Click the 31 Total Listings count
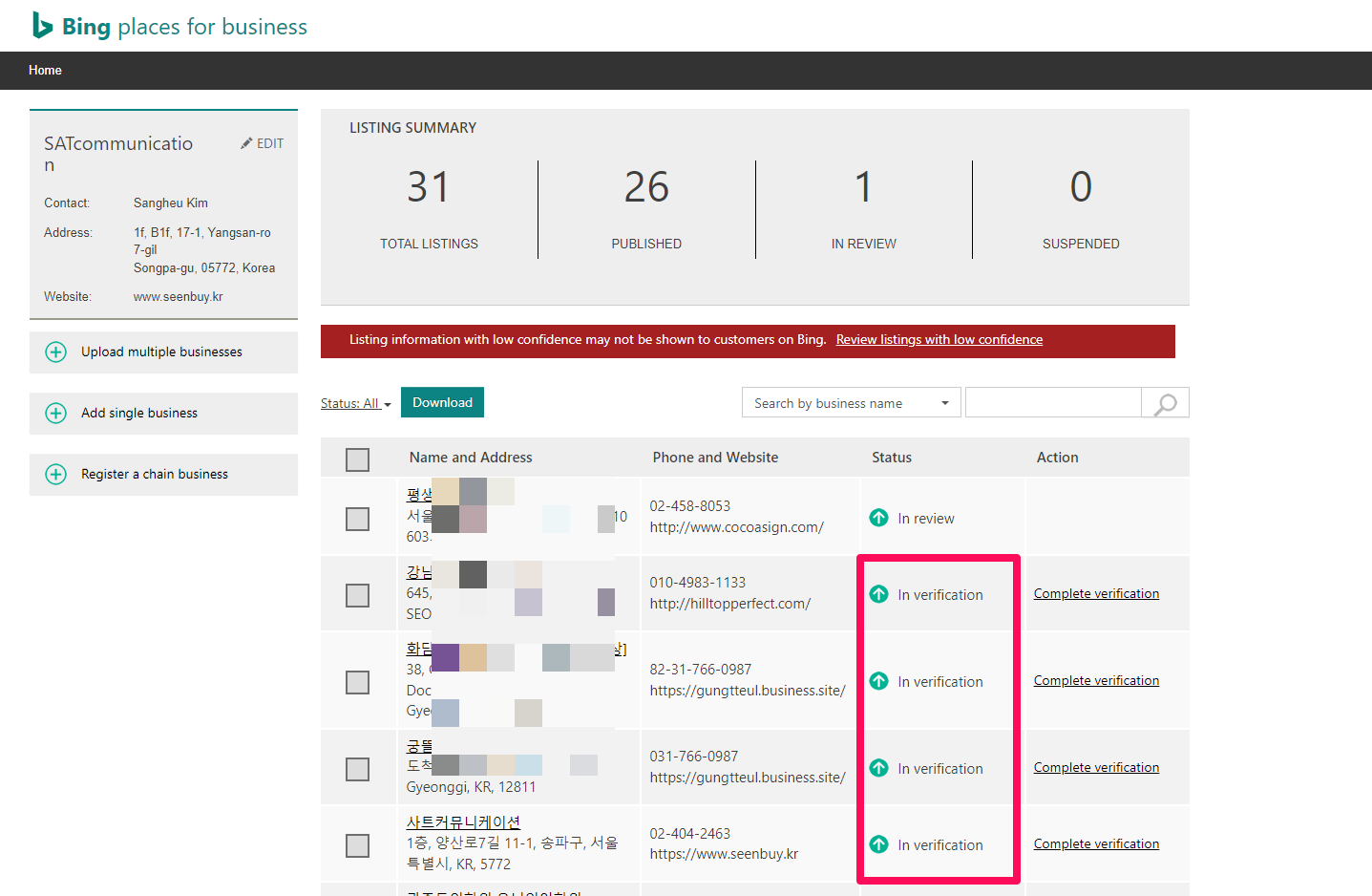The width and height of the screenshot is (1372, 896). [429, 187]
